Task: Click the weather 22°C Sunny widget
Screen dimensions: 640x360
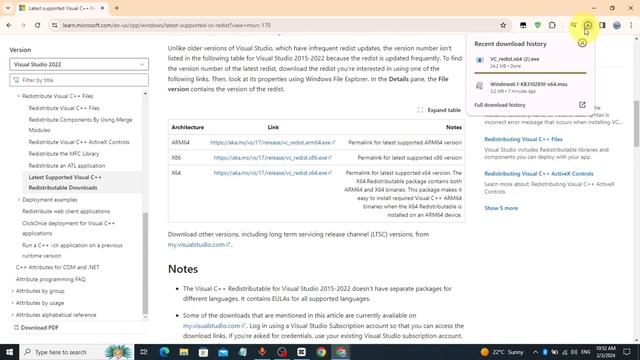Action: click(502, 352)
